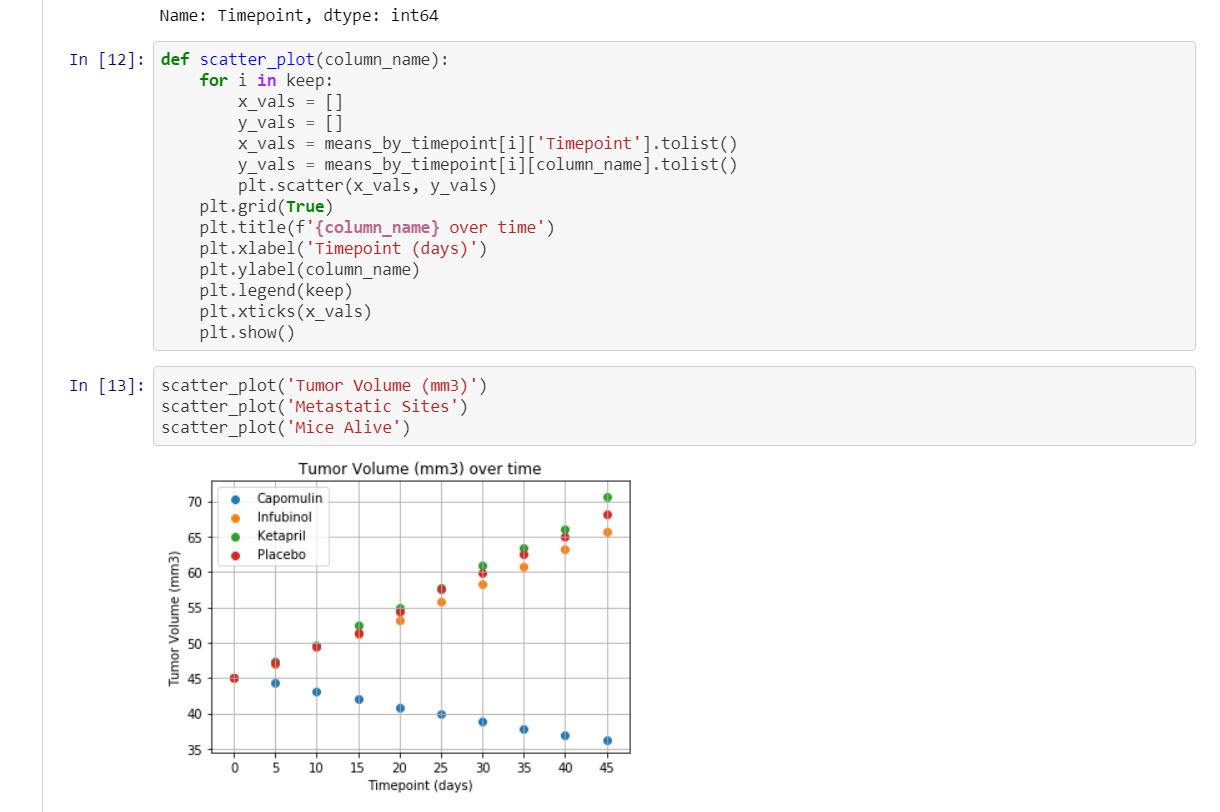Click the blue Capomulin point at day 45
1220x812 pixels.
[x=607, y=741]
